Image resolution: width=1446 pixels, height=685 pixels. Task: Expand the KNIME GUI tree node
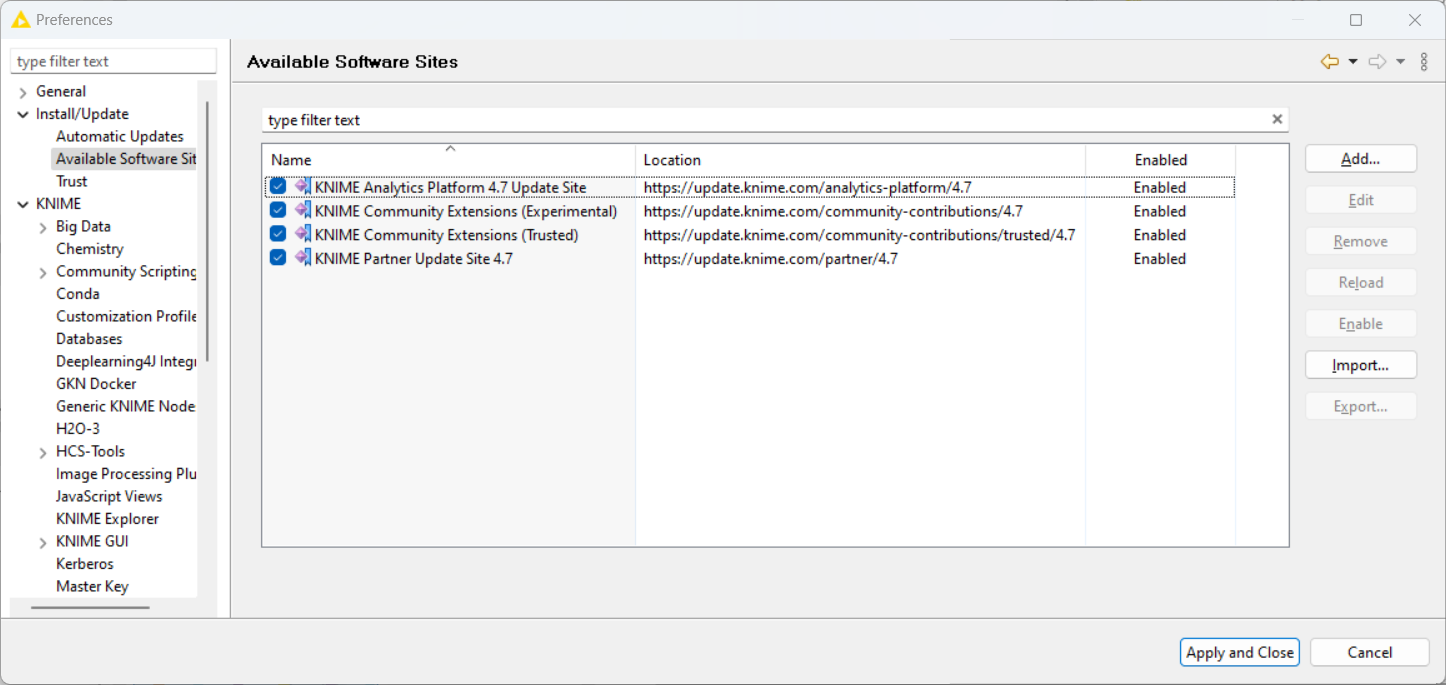43,542
